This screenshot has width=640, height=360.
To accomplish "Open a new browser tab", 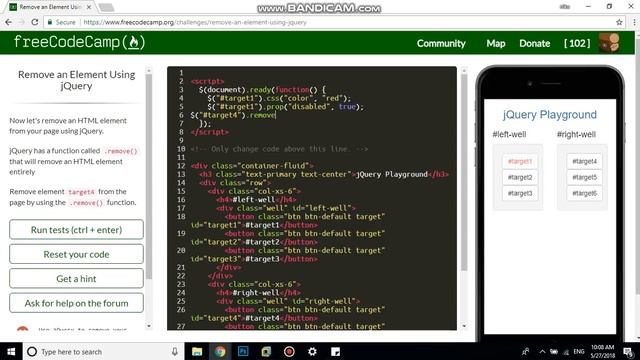I will pyautogui.click(x=107, y=7).
